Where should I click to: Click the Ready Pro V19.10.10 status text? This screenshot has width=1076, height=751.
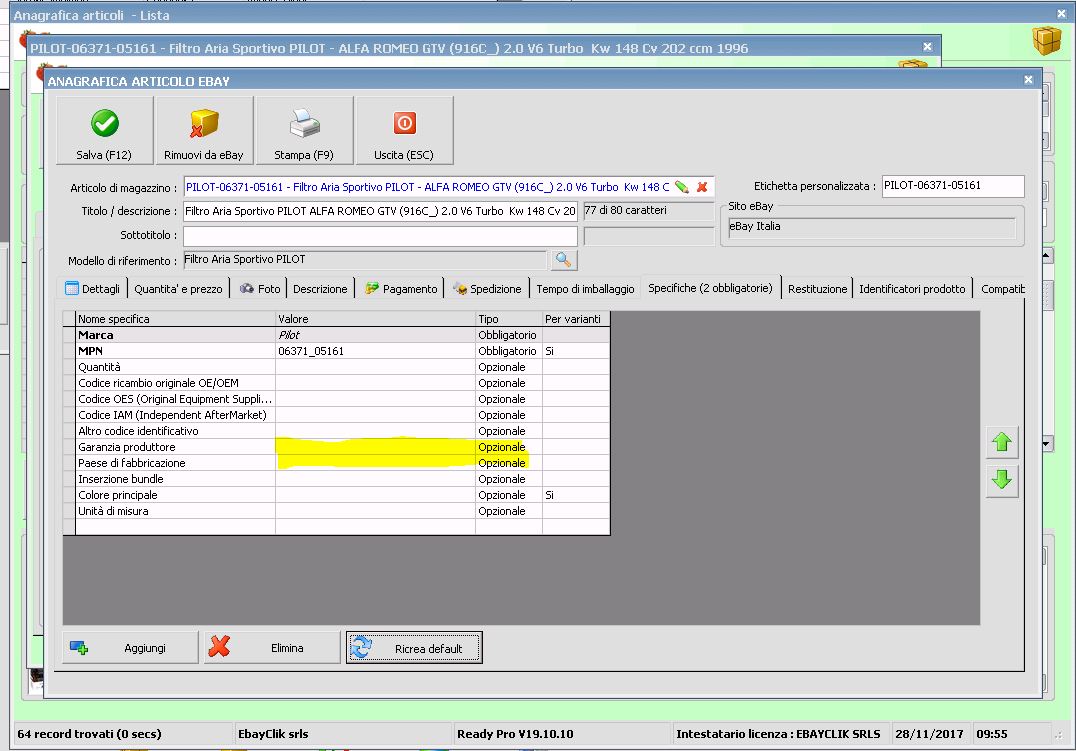[x=515, y=734]
